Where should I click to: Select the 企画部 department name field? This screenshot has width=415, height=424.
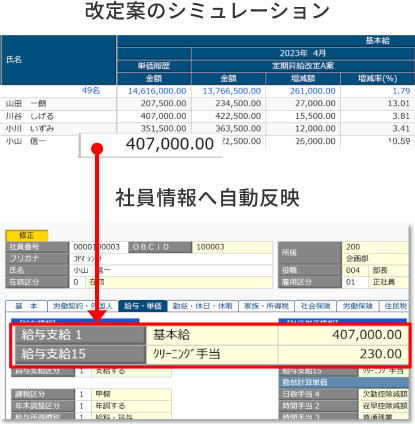[375, 259]
